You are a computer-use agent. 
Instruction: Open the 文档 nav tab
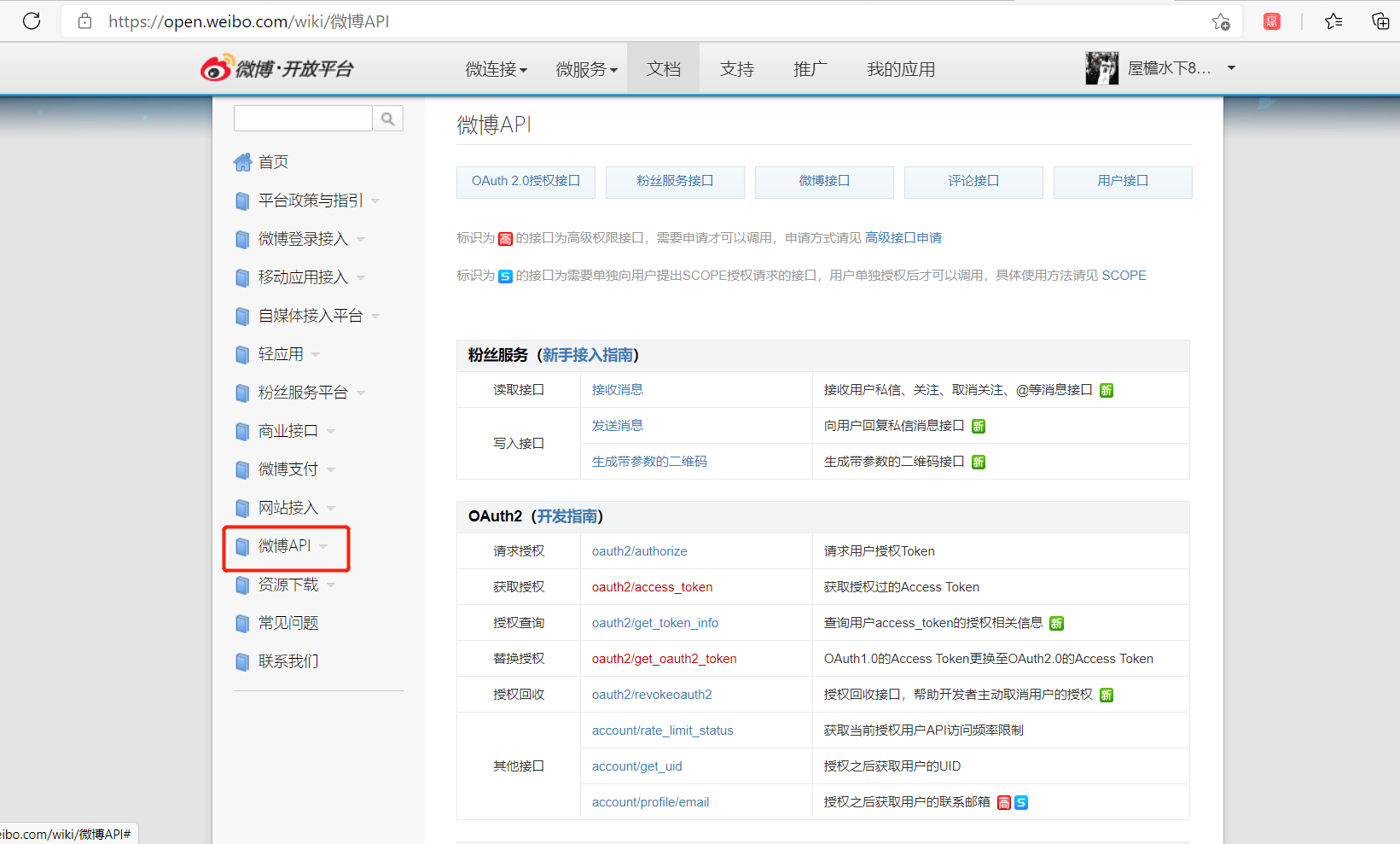click(663, 68)
